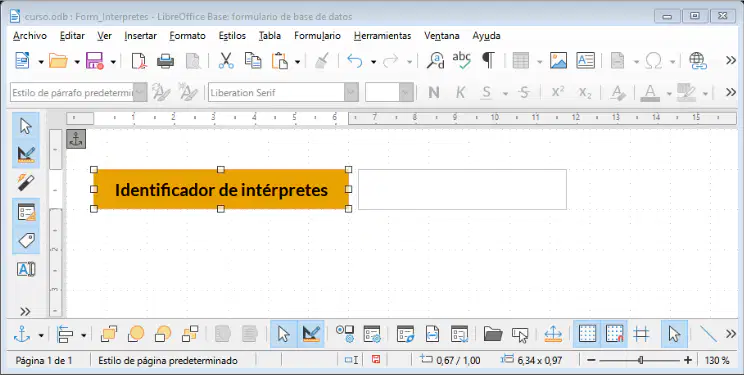The height and width of the screenshot is (375, 744).
Task: Toggle helplines while moving
Action: [642, 335]
